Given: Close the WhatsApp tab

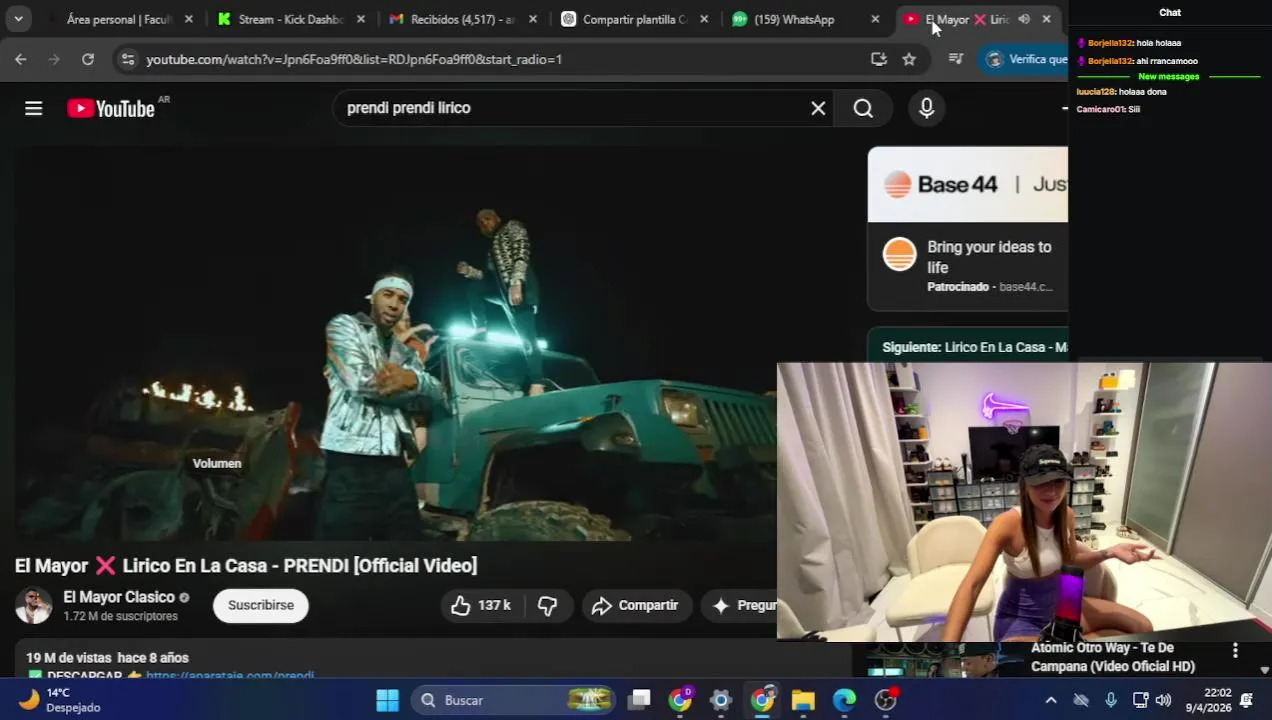Looking at the screenshot, I should 876,19.
